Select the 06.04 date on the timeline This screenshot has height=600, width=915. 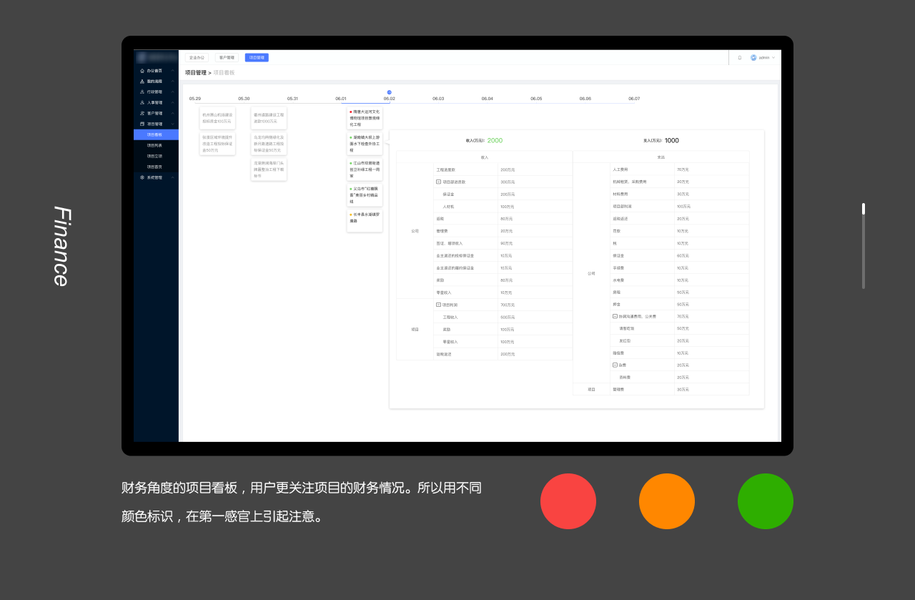point(487,99)
